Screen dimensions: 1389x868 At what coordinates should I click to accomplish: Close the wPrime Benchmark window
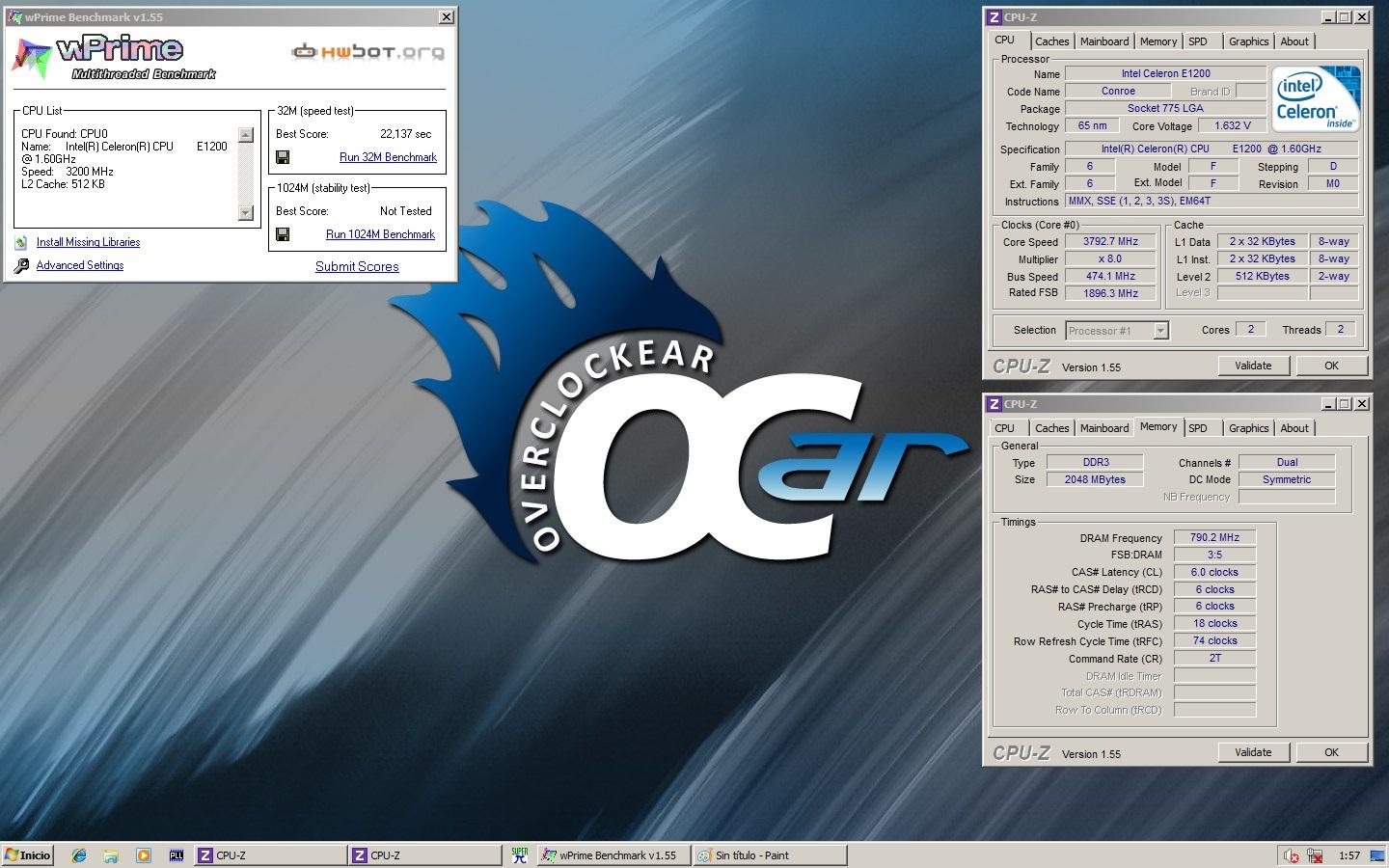[446, 16]
